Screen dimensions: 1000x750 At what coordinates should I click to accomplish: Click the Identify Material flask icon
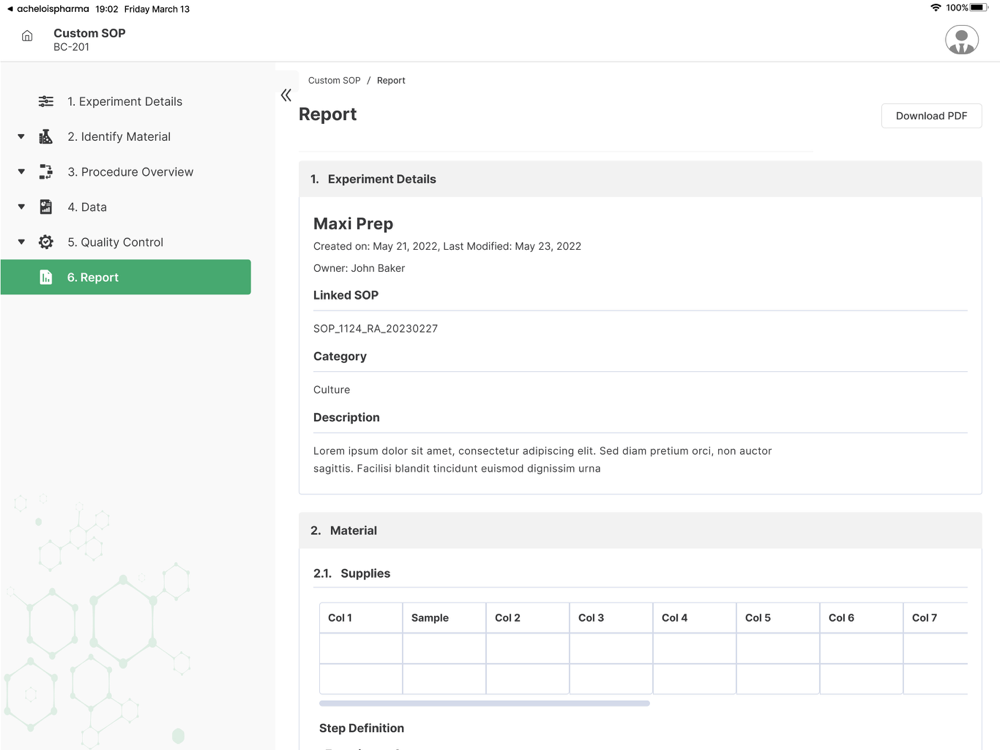46,137
